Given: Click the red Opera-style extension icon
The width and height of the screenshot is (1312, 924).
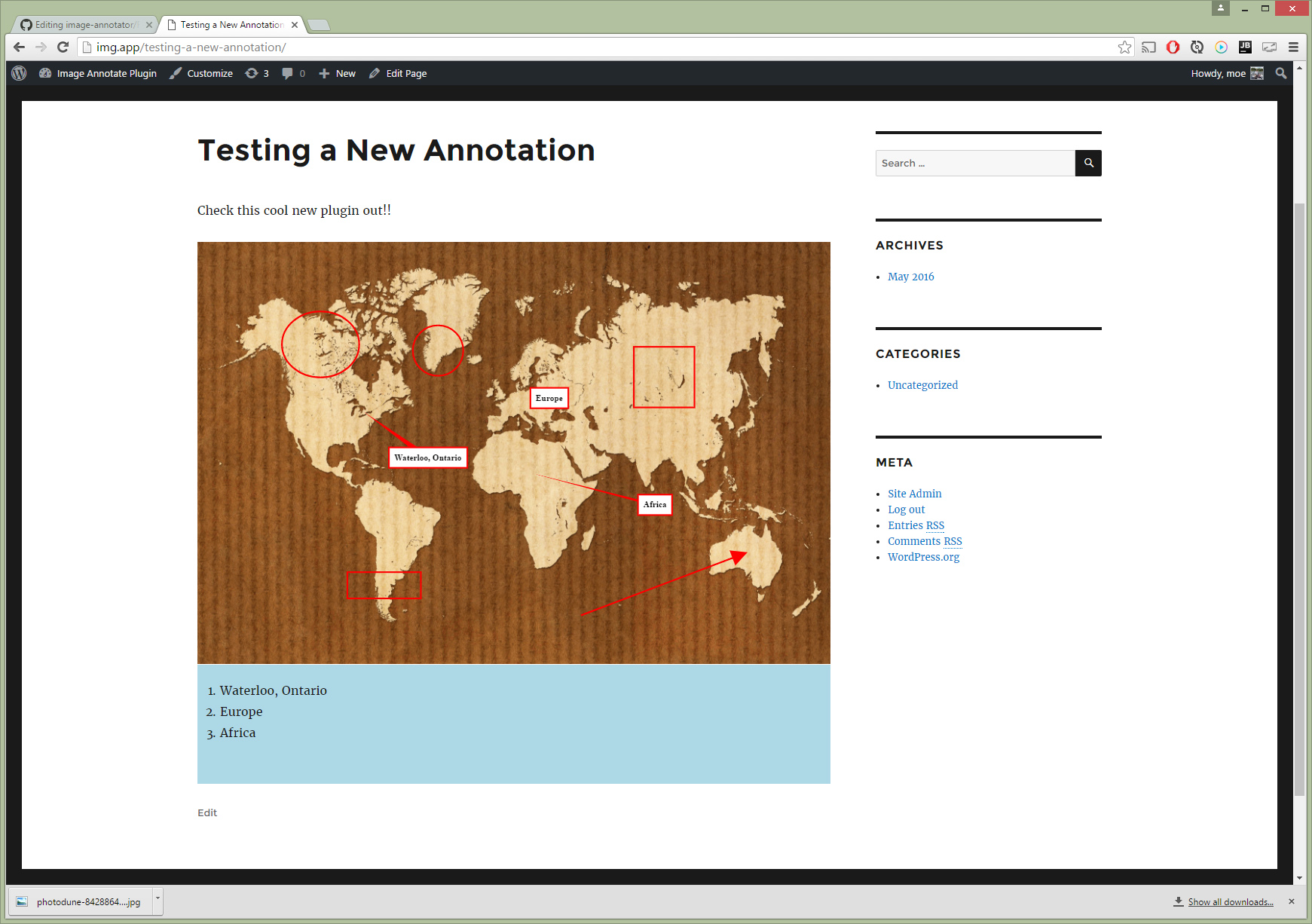Looking at the screenshot, I should 1173,47.
